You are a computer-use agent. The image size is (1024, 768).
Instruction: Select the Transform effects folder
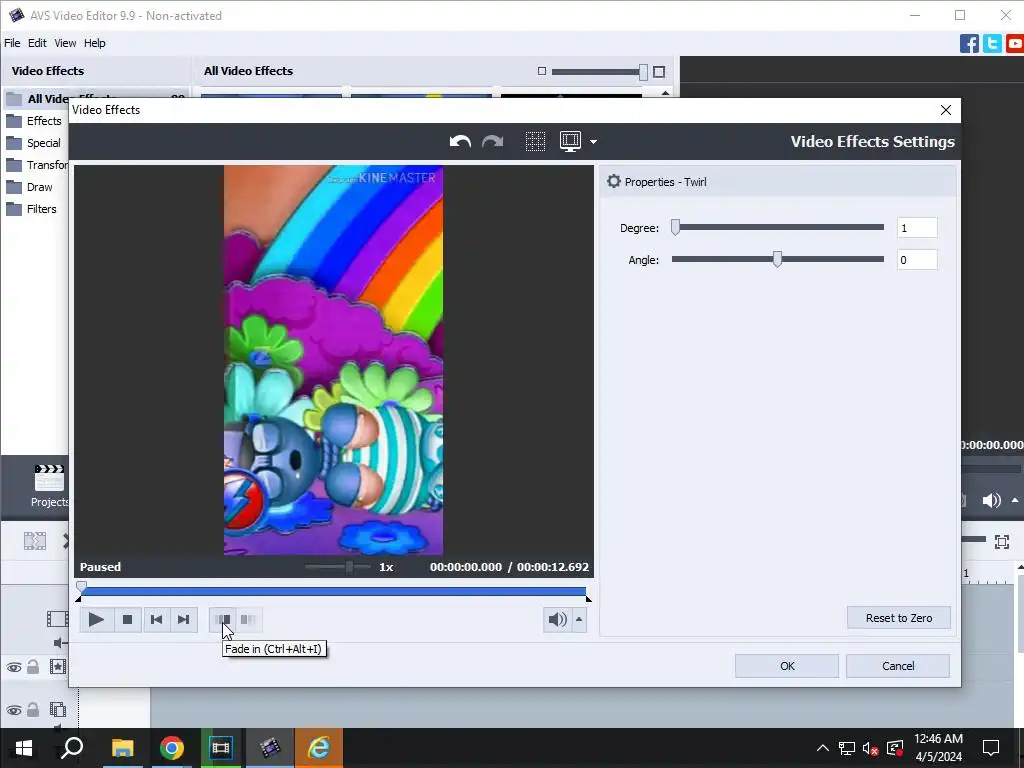coord(36,165)
